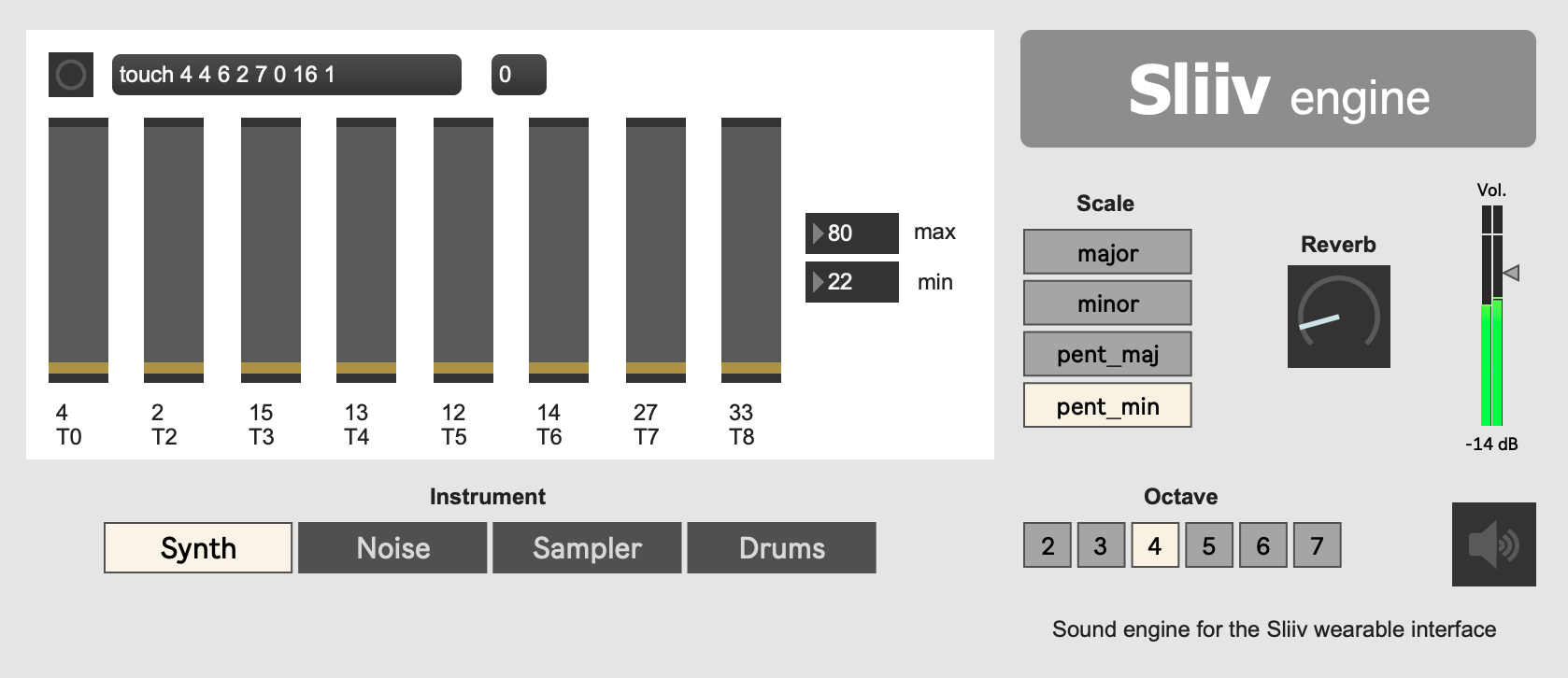
Task: Switch instrument to Drums
Action: (781, 547)
